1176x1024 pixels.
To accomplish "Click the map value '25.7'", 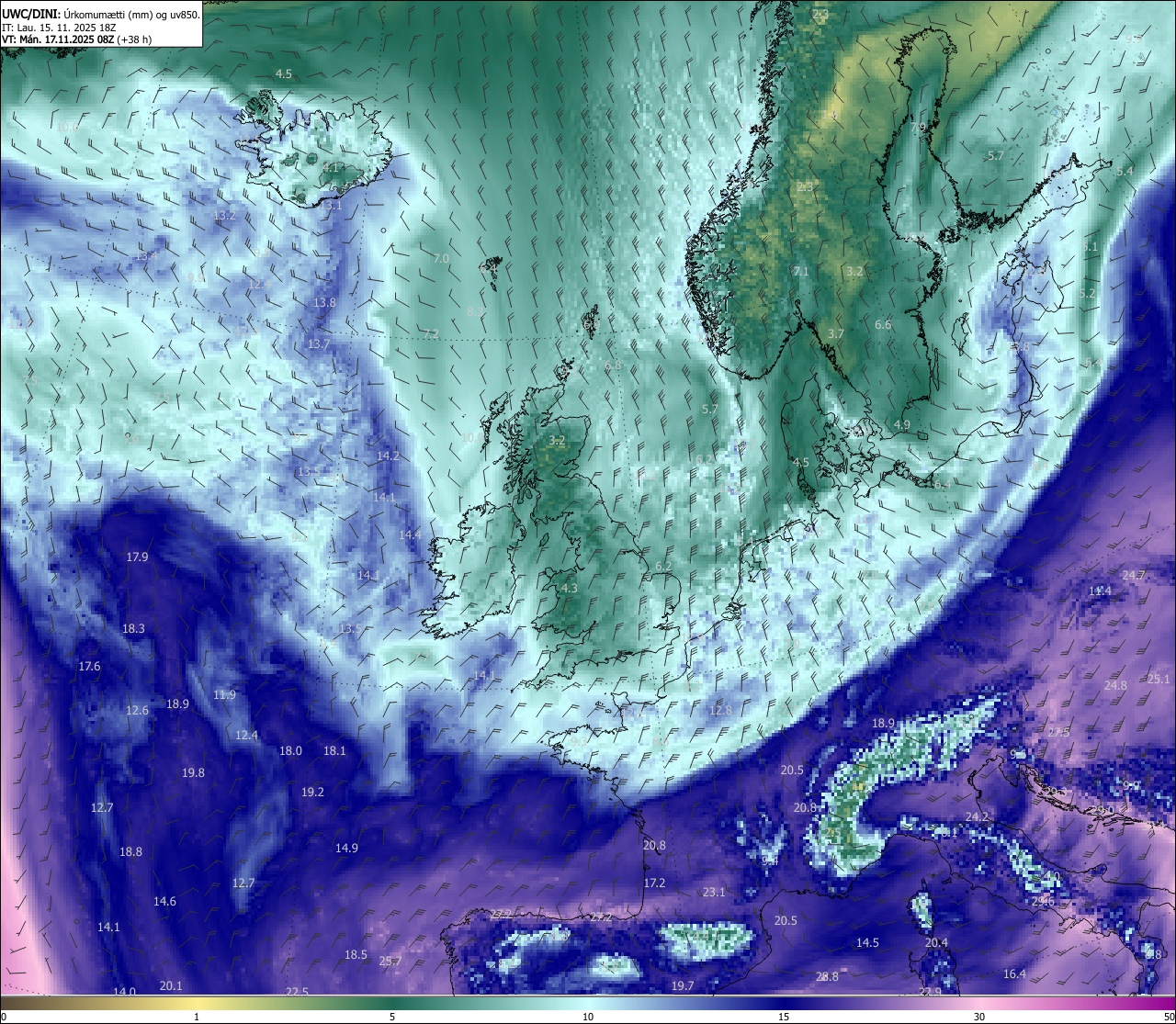I will [x=390, y=961].
